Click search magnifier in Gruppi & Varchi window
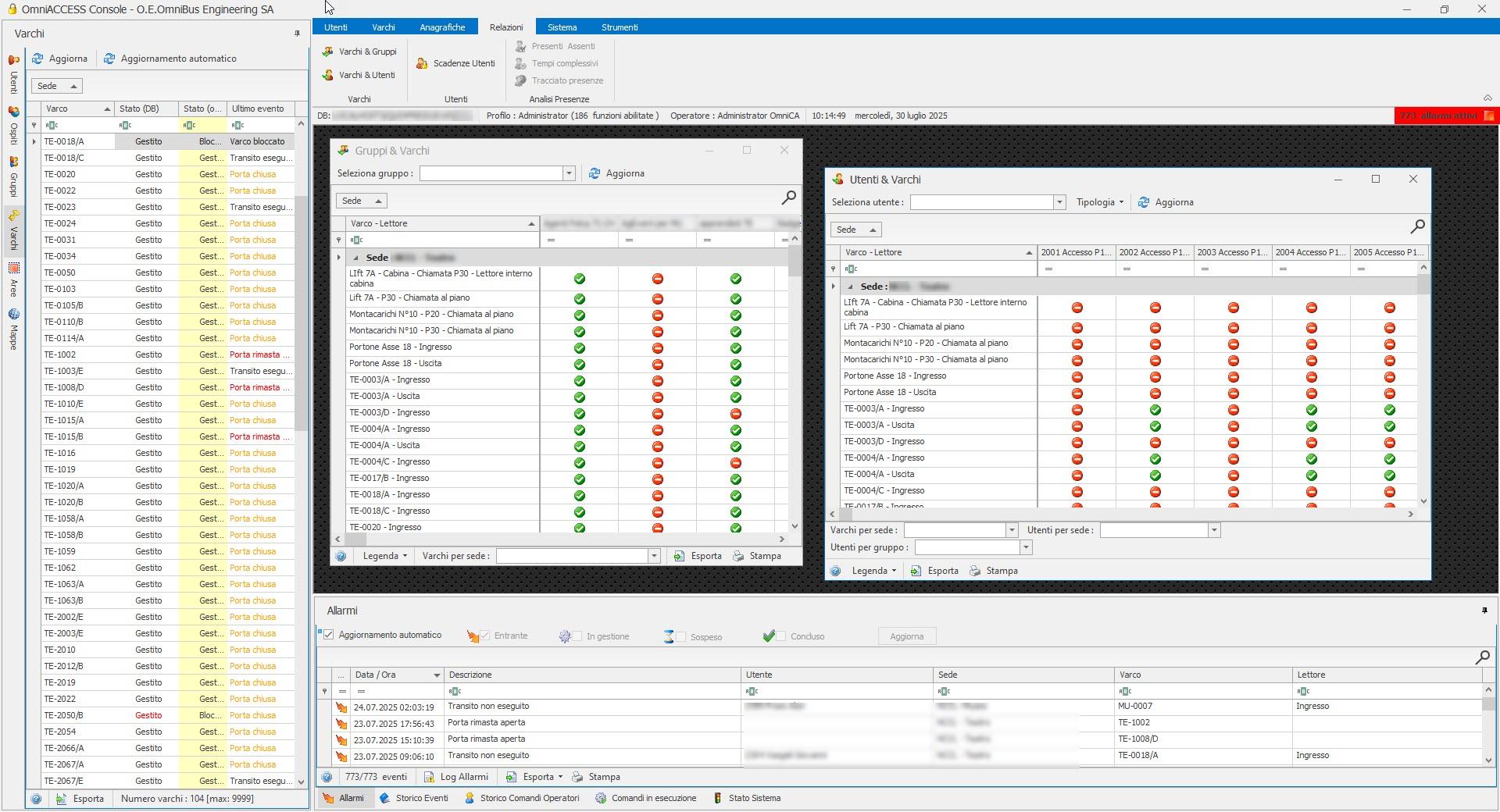 point(789,198)
